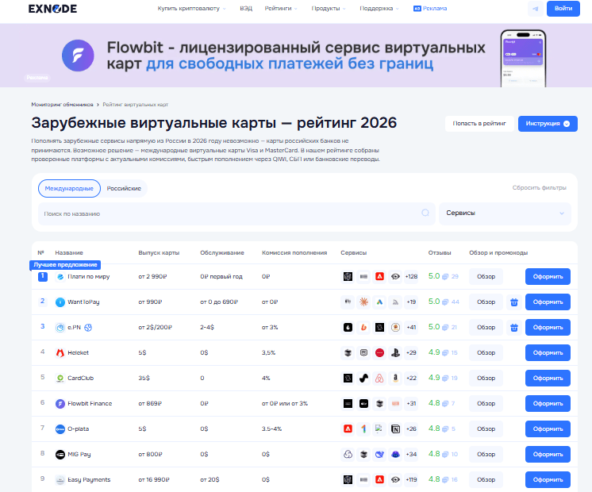Click the CardClub logo icon
592x492 pixels.
60,378
